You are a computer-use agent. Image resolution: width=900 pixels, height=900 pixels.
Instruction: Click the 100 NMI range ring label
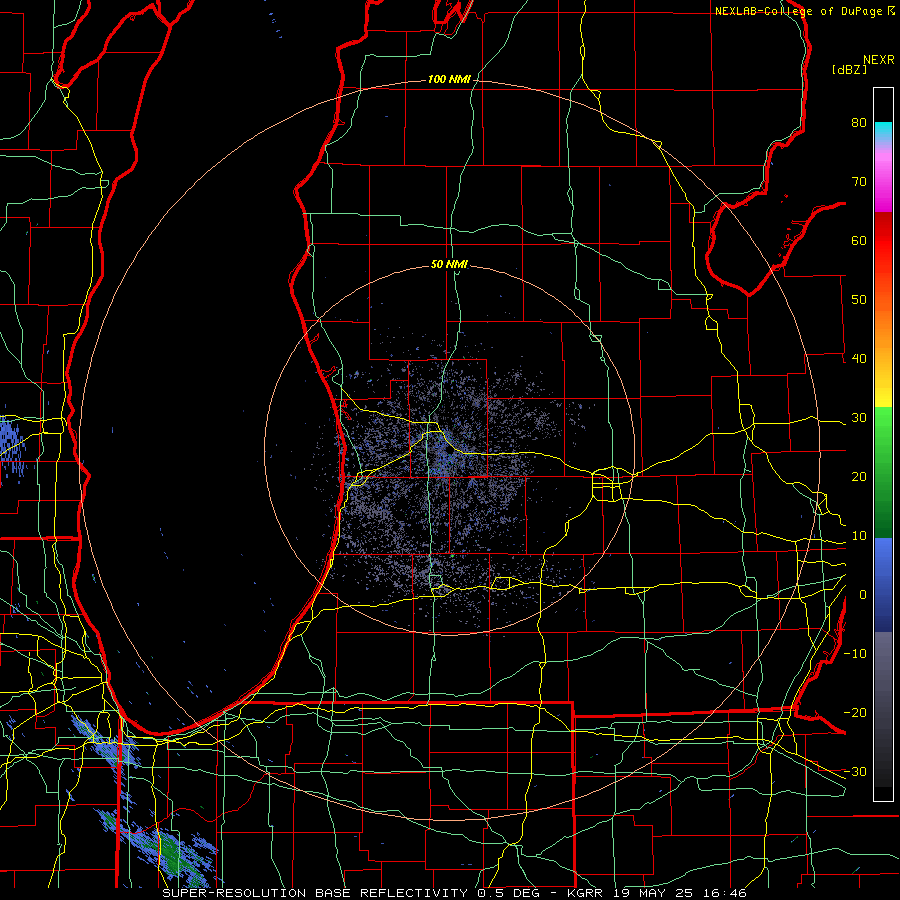pyautogui.click(x=449, y=79)
